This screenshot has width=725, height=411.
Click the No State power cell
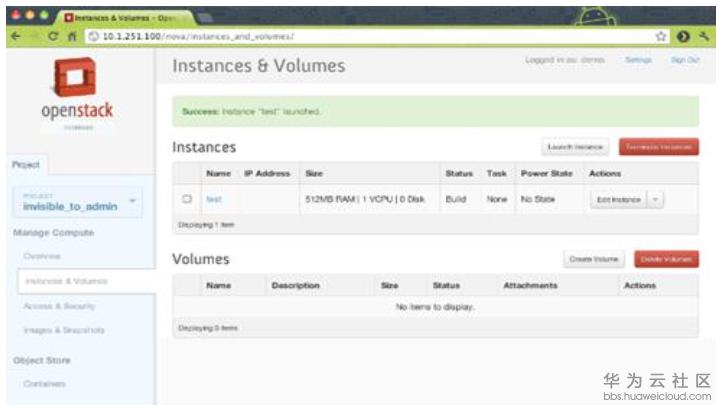click(538, 199)
